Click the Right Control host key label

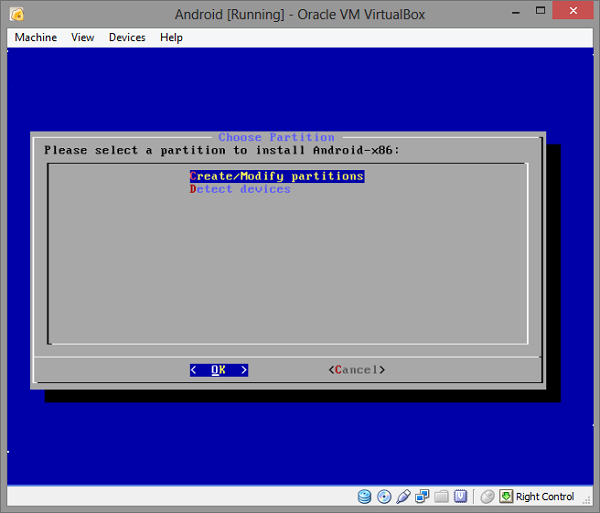[x=545, y=497]
